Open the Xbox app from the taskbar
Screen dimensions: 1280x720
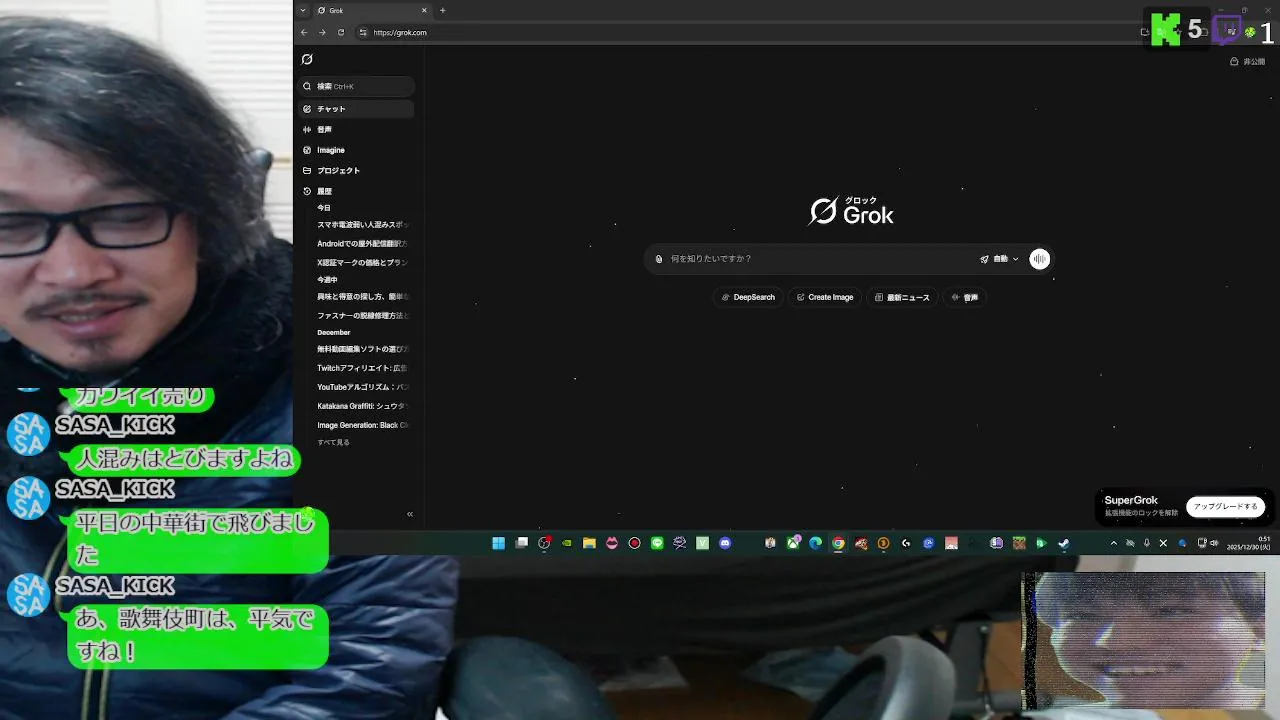point(793,543)
